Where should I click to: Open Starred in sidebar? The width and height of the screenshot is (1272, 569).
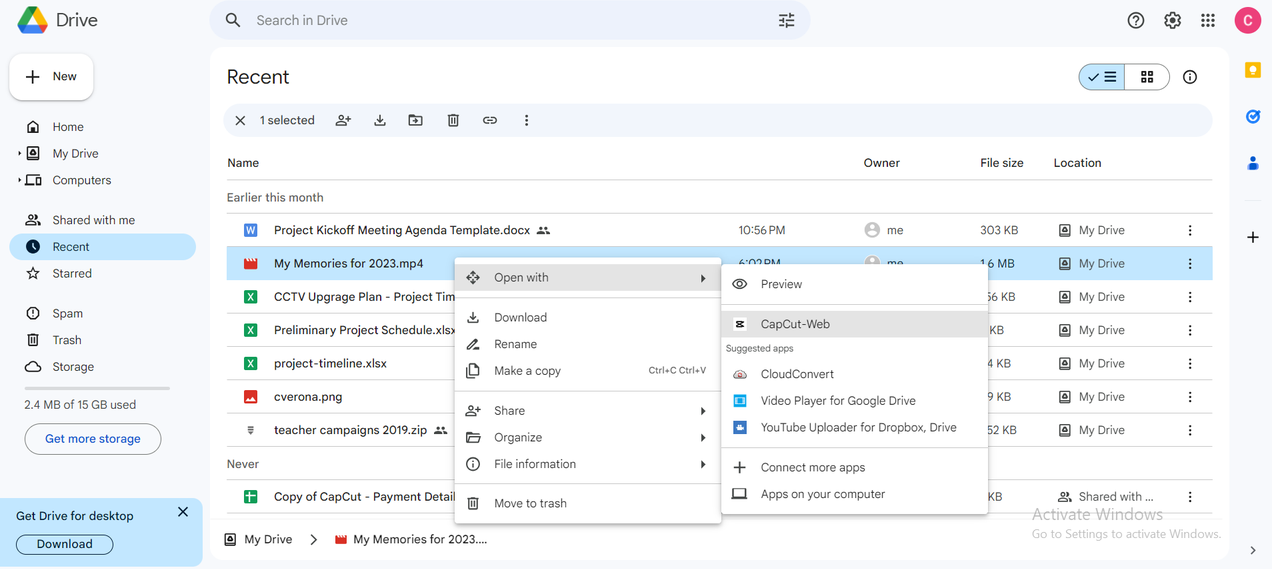point(102,273)
